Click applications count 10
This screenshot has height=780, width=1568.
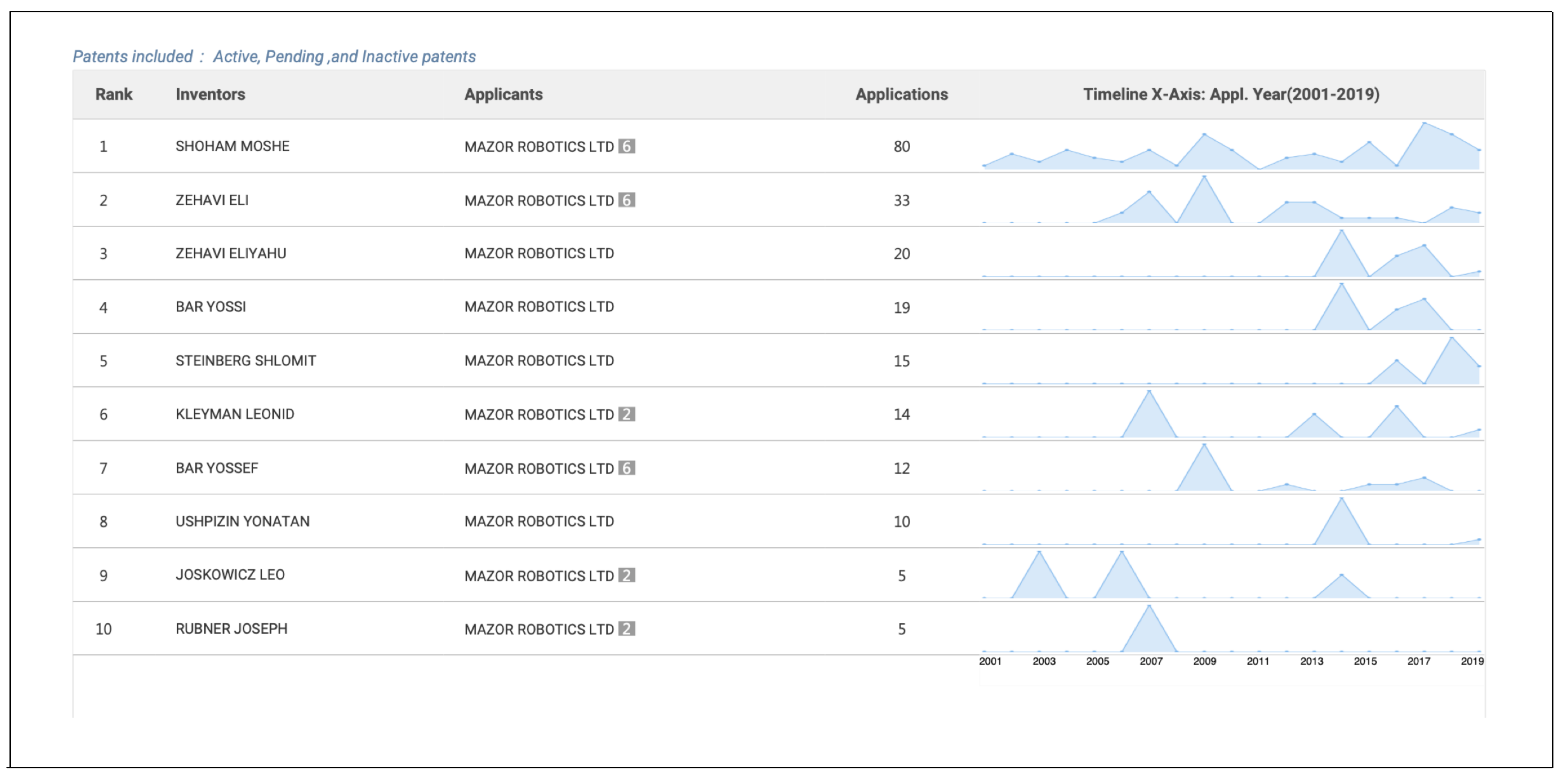[x=902, y=521]
